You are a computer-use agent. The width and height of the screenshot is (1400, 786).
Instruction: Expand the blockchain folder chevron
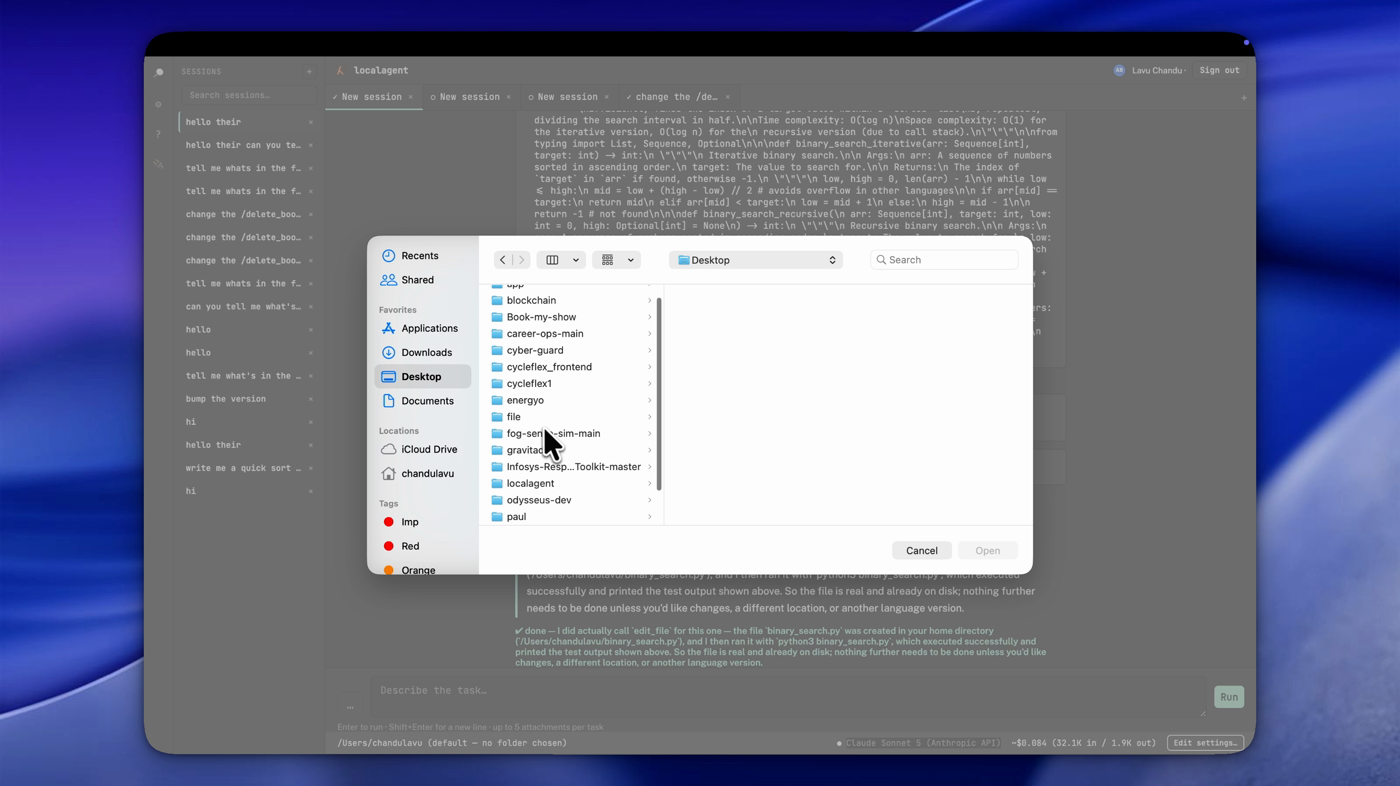[x=649, y=300]
